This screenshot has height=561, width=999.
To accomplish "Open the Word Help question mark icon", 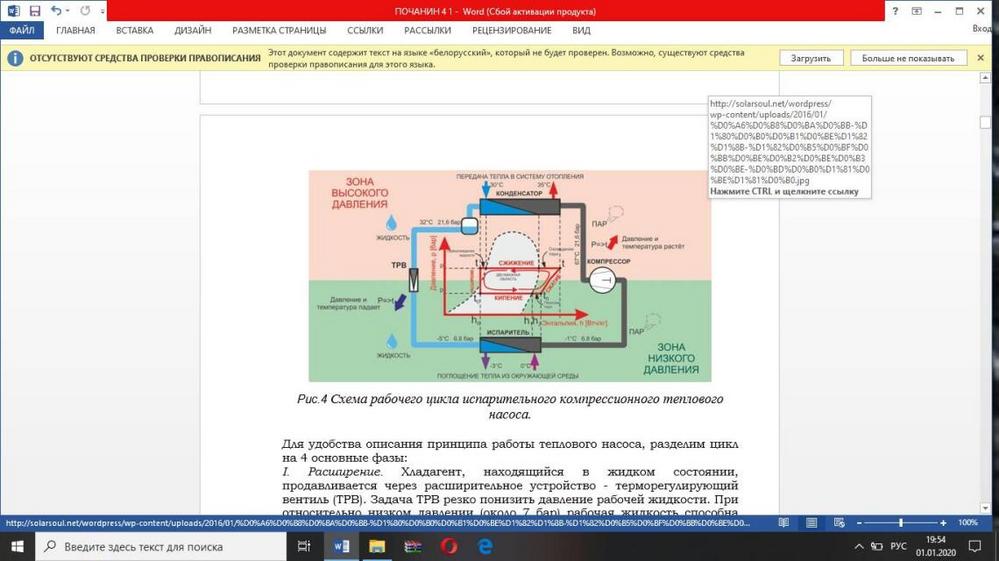I will pyautogui.click(x=895, y=11).
